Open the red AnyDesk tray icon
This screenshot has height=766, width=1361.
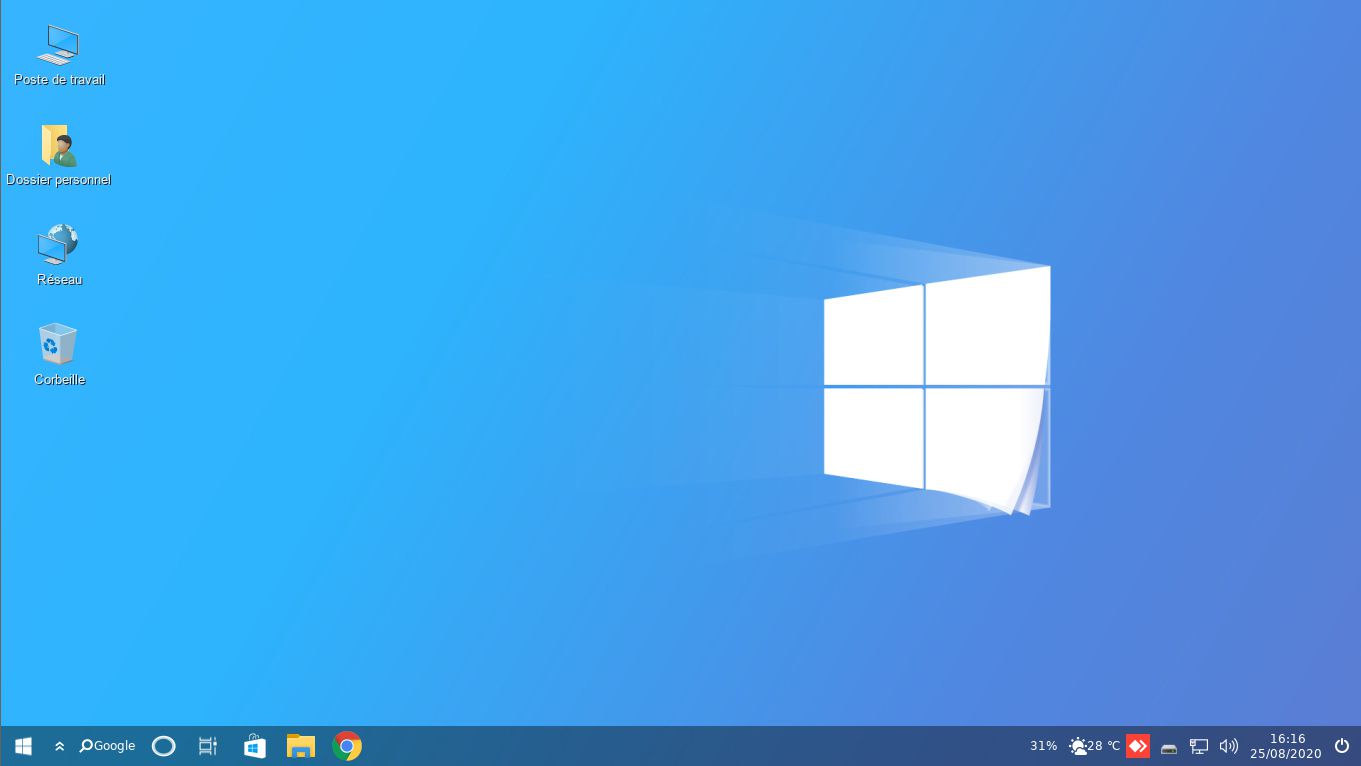coord(1138,746)
